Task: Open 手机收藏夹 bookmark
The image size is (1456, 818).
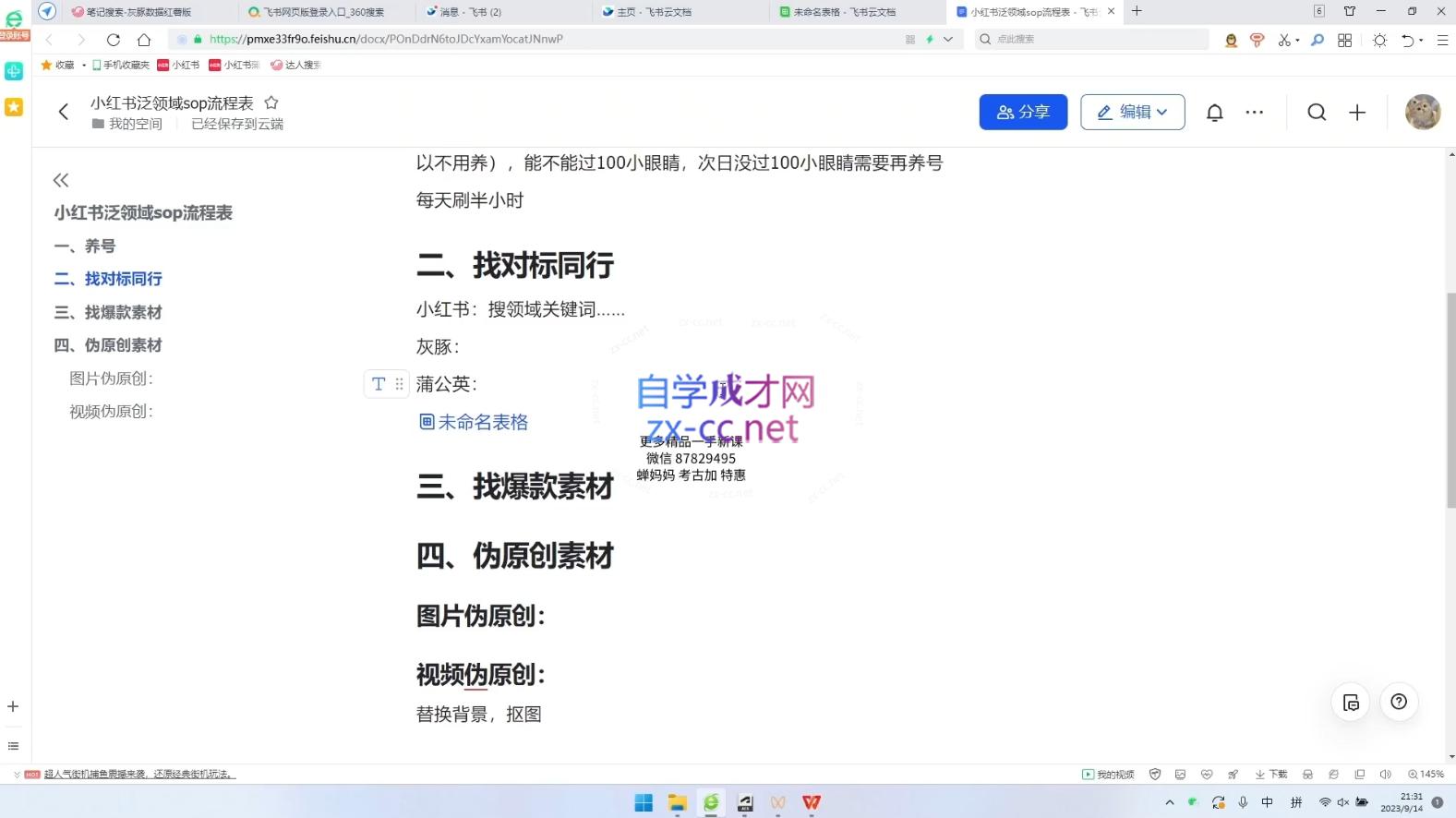Action: 121,65
